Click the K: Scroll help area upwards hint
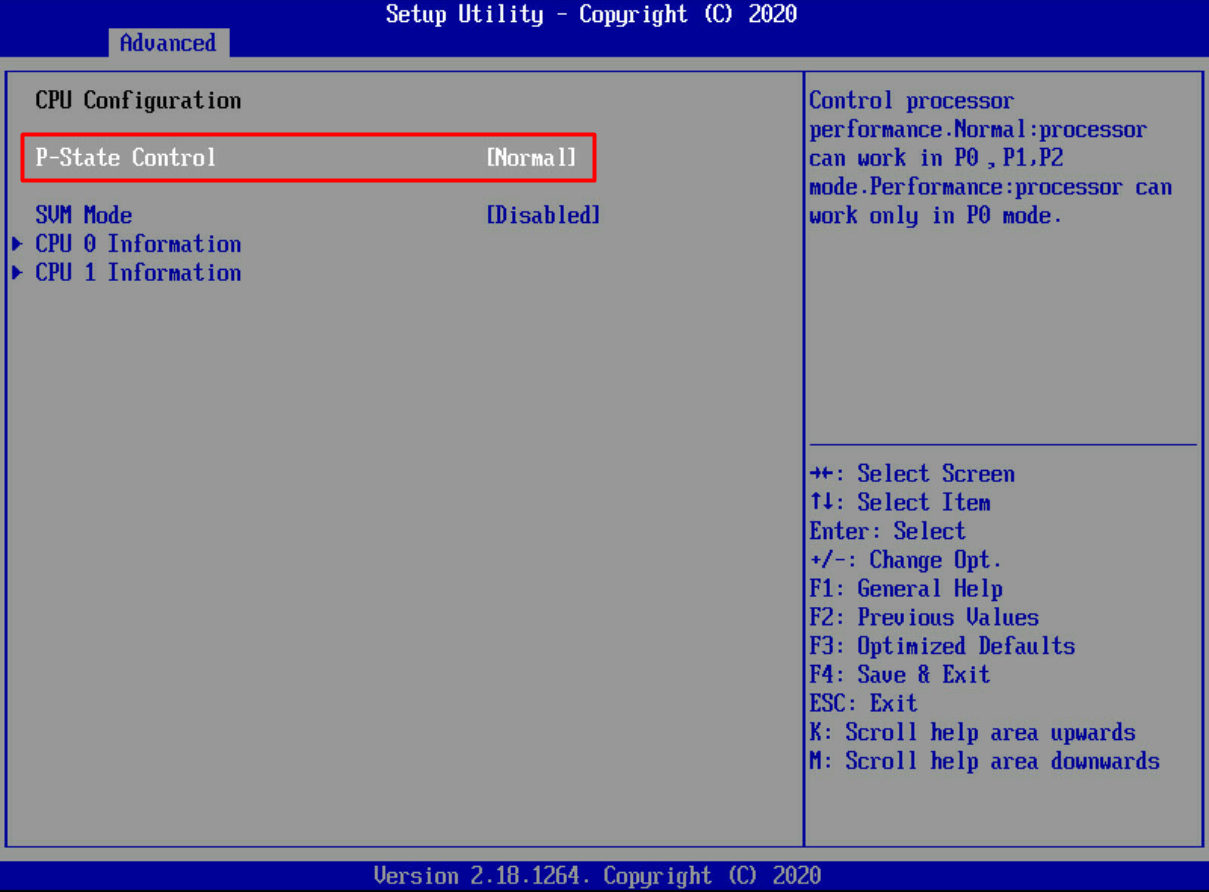 click(x=972, y=733)
